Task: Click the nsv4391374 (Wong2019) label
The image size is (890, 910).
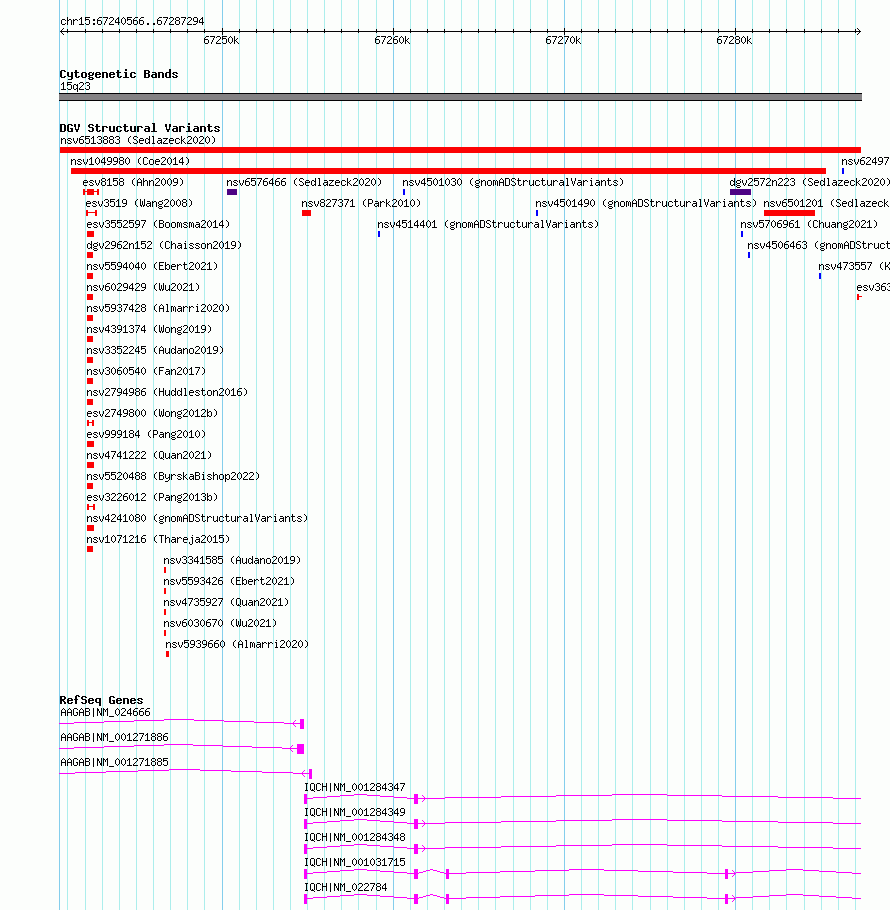Action: [149, 329]
